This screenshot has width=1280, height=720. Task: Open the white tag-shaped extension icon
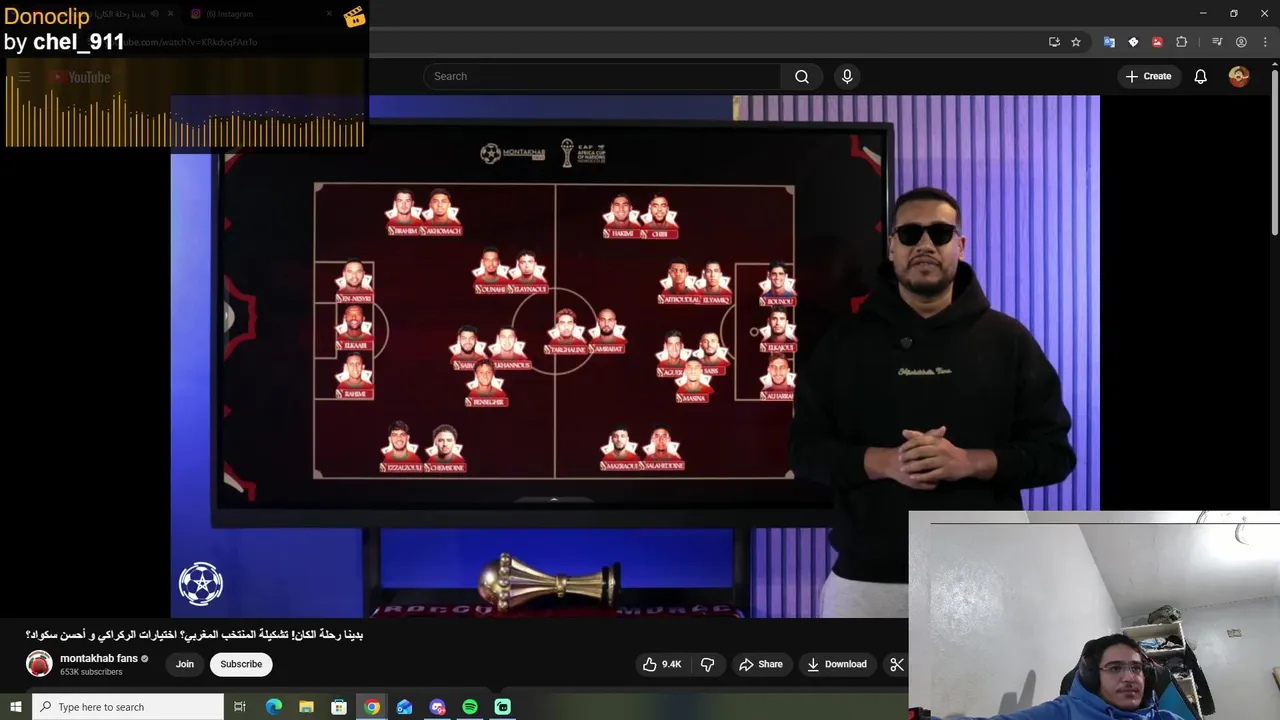(x=1133, y=42)
